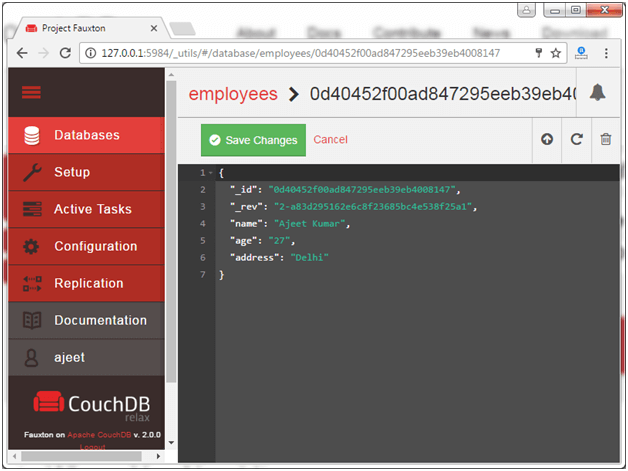Open the ajeet user account page

coord(86,357)
